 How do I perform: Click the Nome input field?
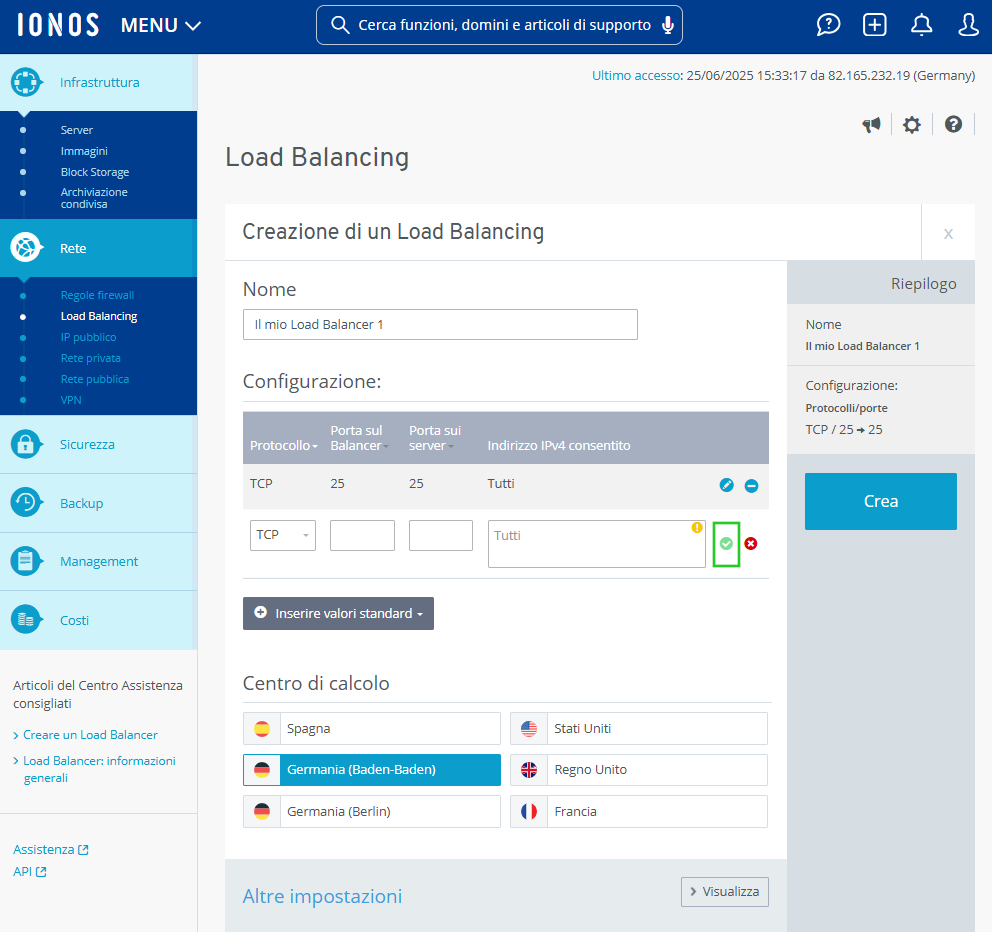[440, 325]
